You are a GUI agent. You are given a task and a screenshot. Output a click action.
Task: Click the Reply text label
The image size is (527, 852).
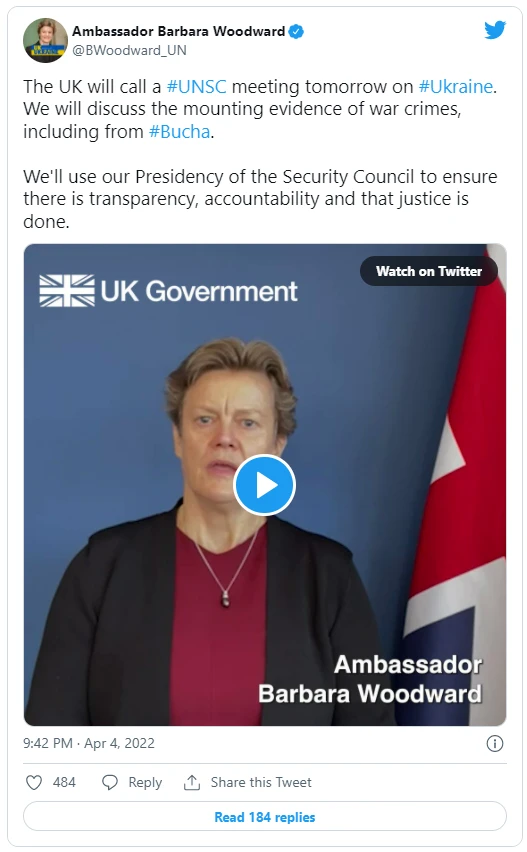tap(145, 782)
